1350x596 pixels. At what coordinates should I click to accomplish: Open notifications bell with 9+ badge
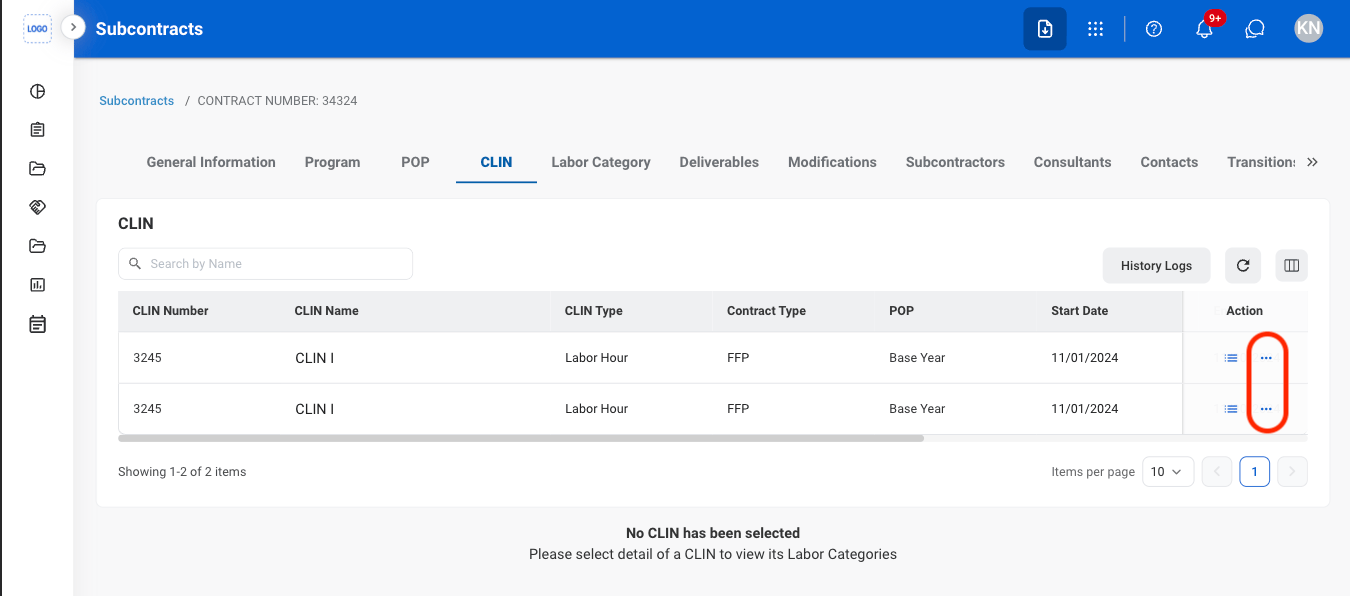1205,29
